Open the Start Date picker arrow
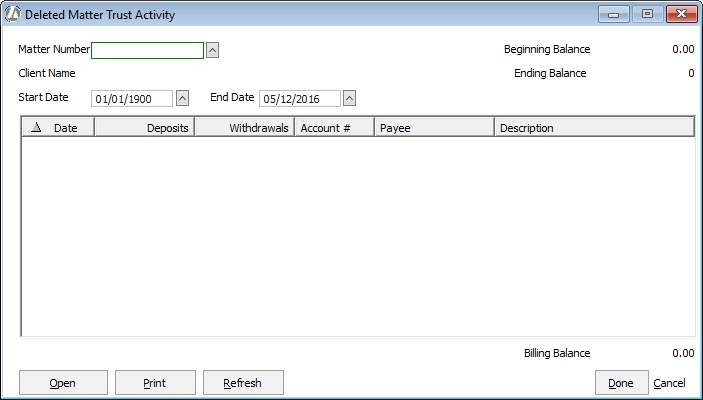Viewport: 703px width, 400px height. tap(182, 98)
